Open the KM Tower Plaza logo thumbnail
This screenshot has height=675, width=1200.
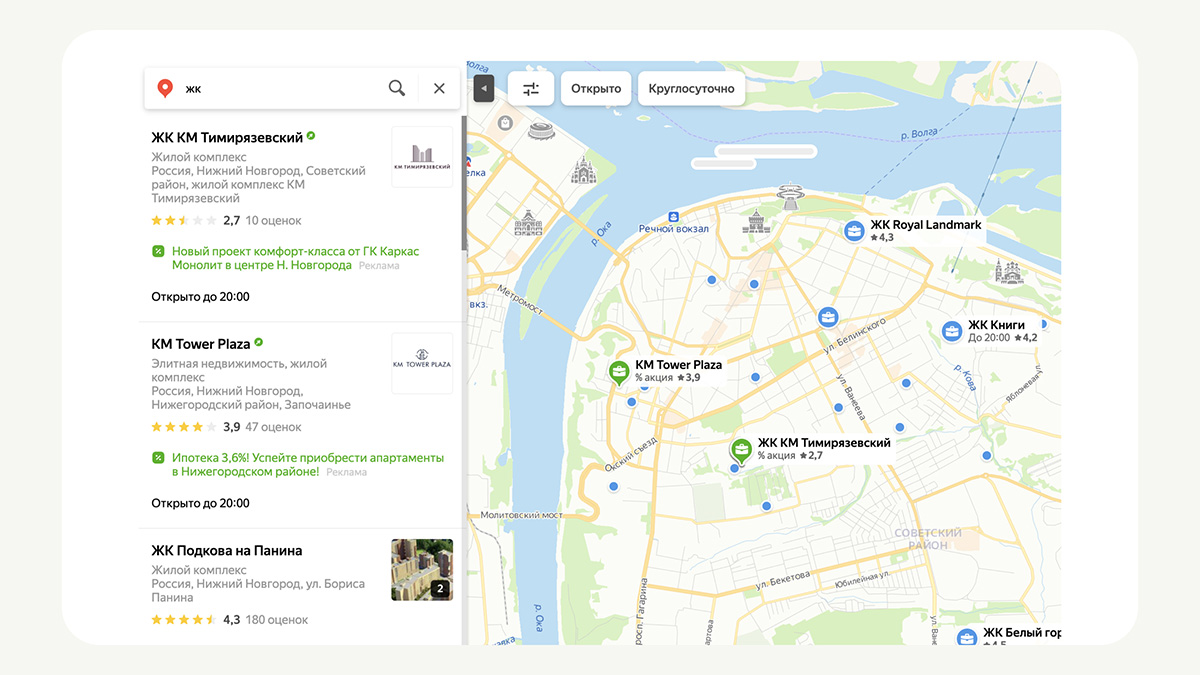click(422, 364)
